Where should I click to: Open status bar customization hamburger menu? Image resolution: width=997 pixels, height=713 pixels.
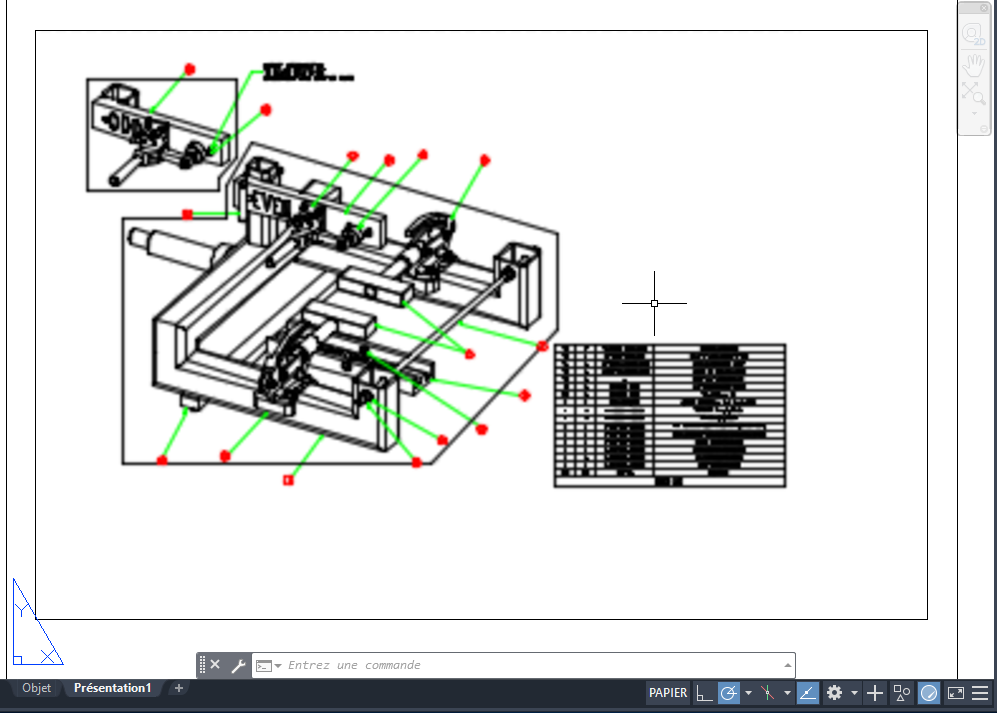coord(980,693)
